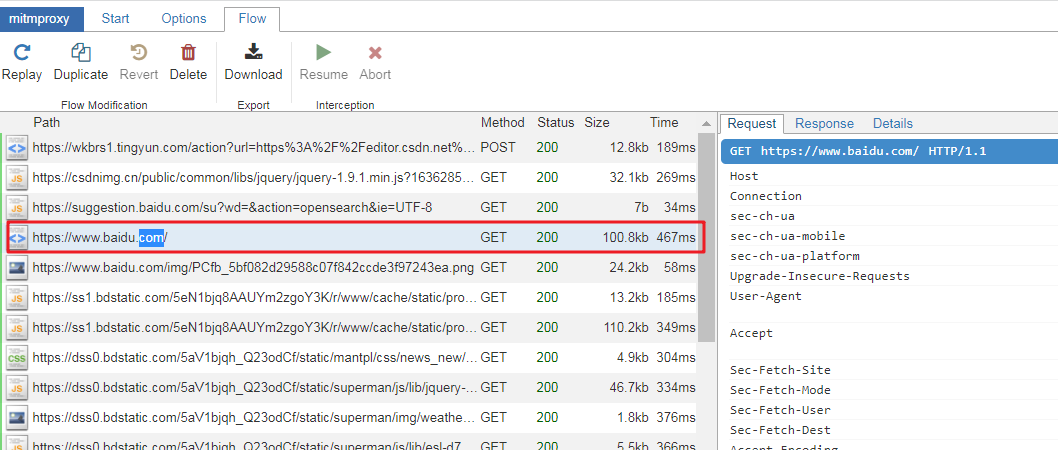Click the JS icon of csdnimg.cn jquery flow
This screenshot has width=1058, height=450.
16,177
